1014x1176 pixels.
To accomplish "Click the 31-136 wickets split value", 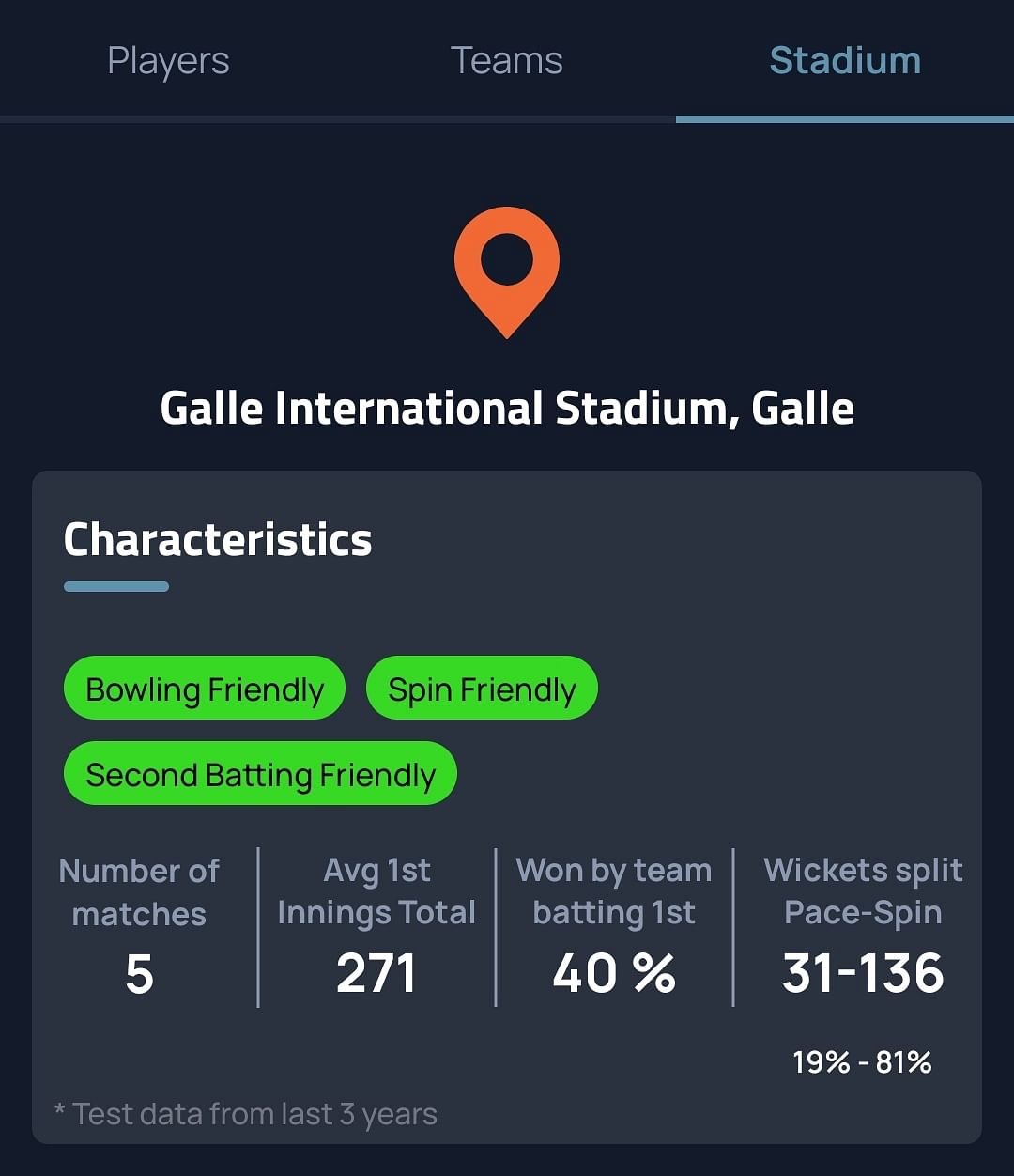I will tap(863, 974).
